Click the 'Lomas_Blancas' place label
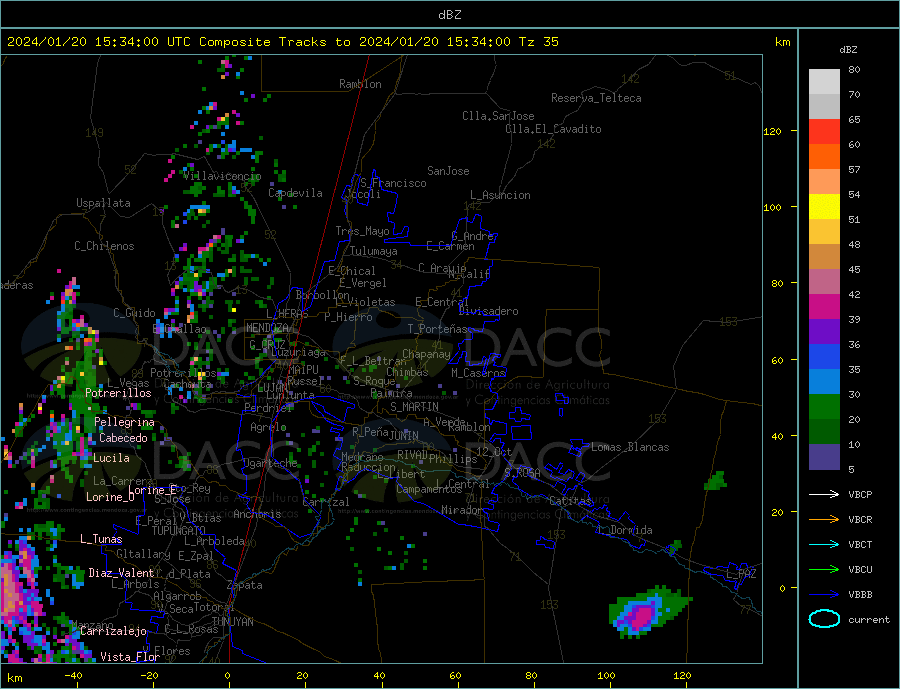The height and width of the screenshot is (689, 900). (x=630, y=447)
